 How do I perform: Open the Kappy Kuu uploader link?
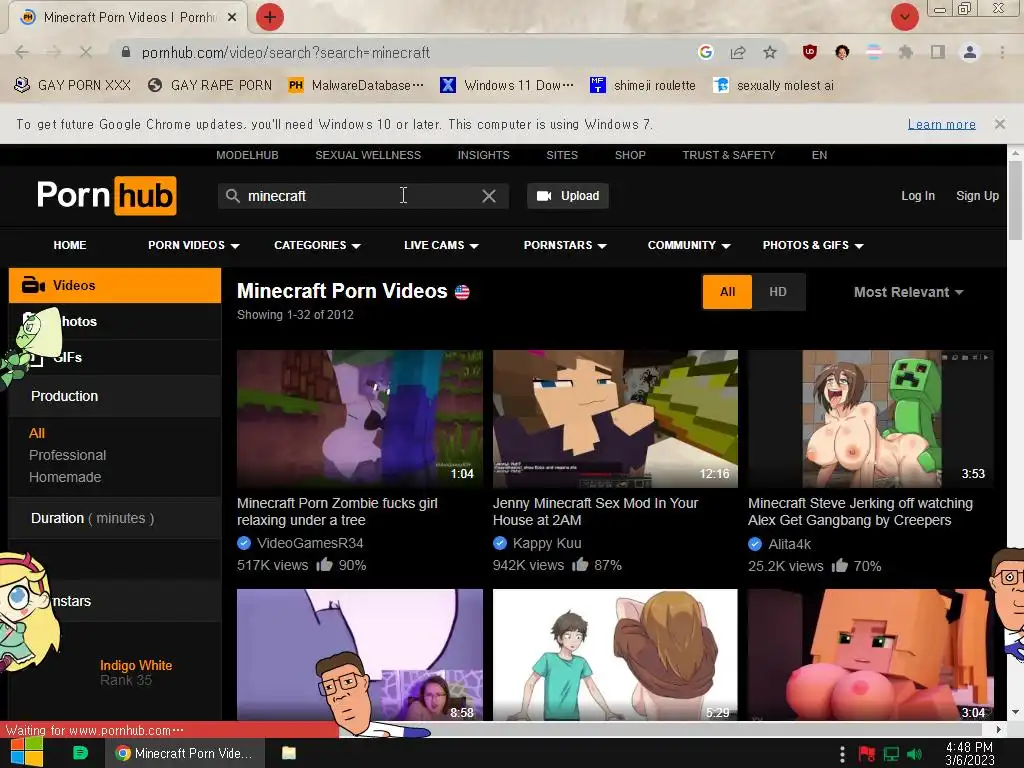[547, 543]
